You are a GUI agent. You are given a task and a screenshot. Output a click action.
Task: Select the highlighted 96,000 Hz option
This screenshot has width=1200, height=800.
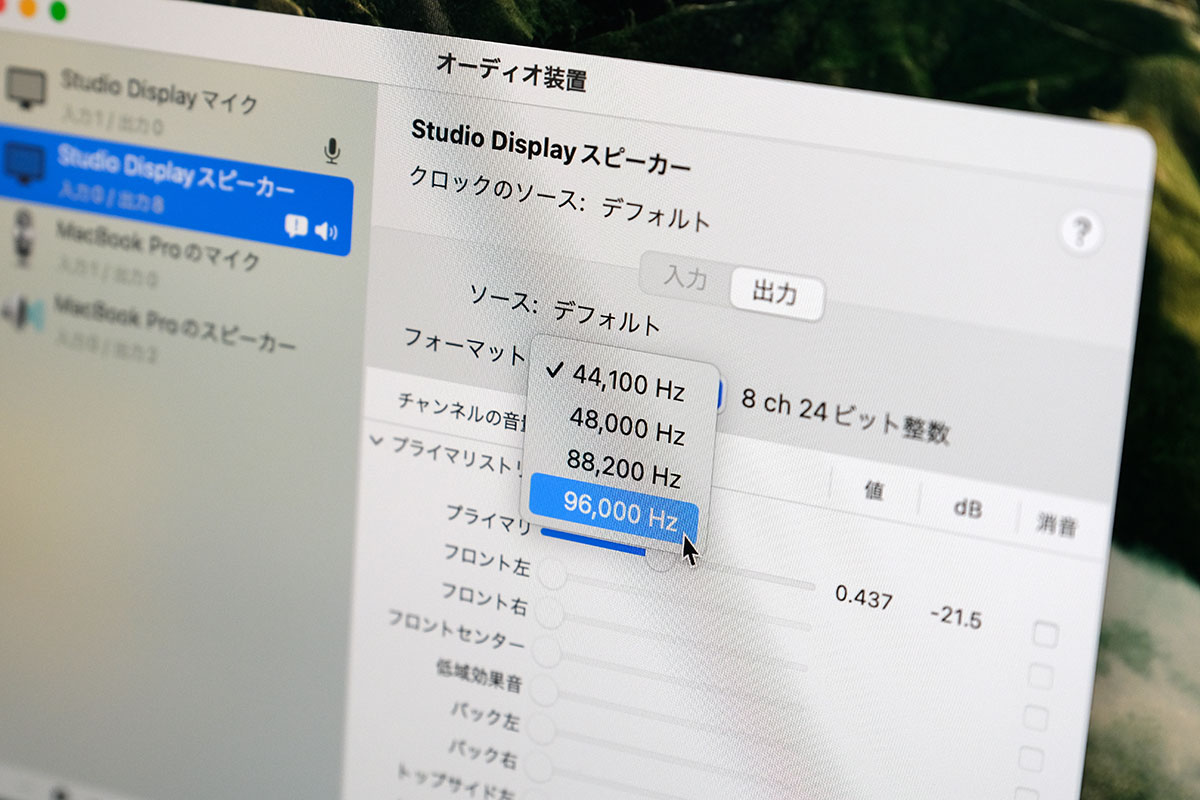click(616, 511)
